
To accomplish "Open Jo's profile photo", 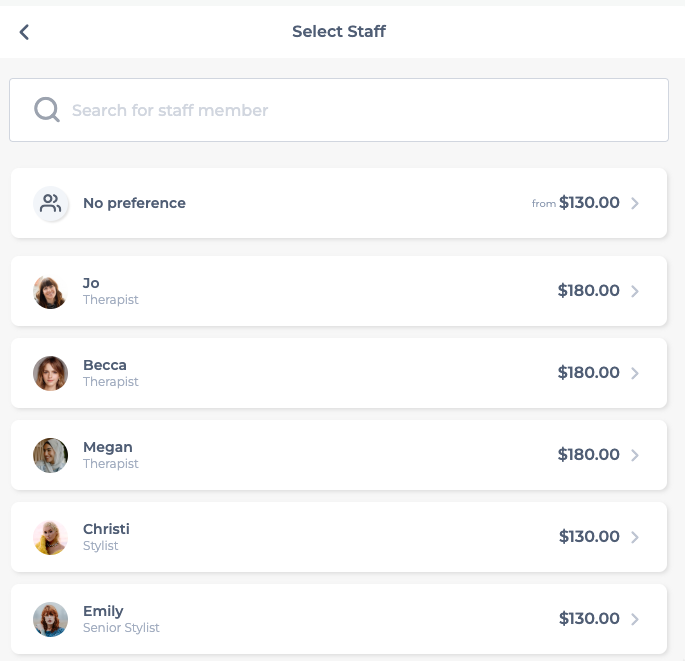I will [x=51, y=291].
